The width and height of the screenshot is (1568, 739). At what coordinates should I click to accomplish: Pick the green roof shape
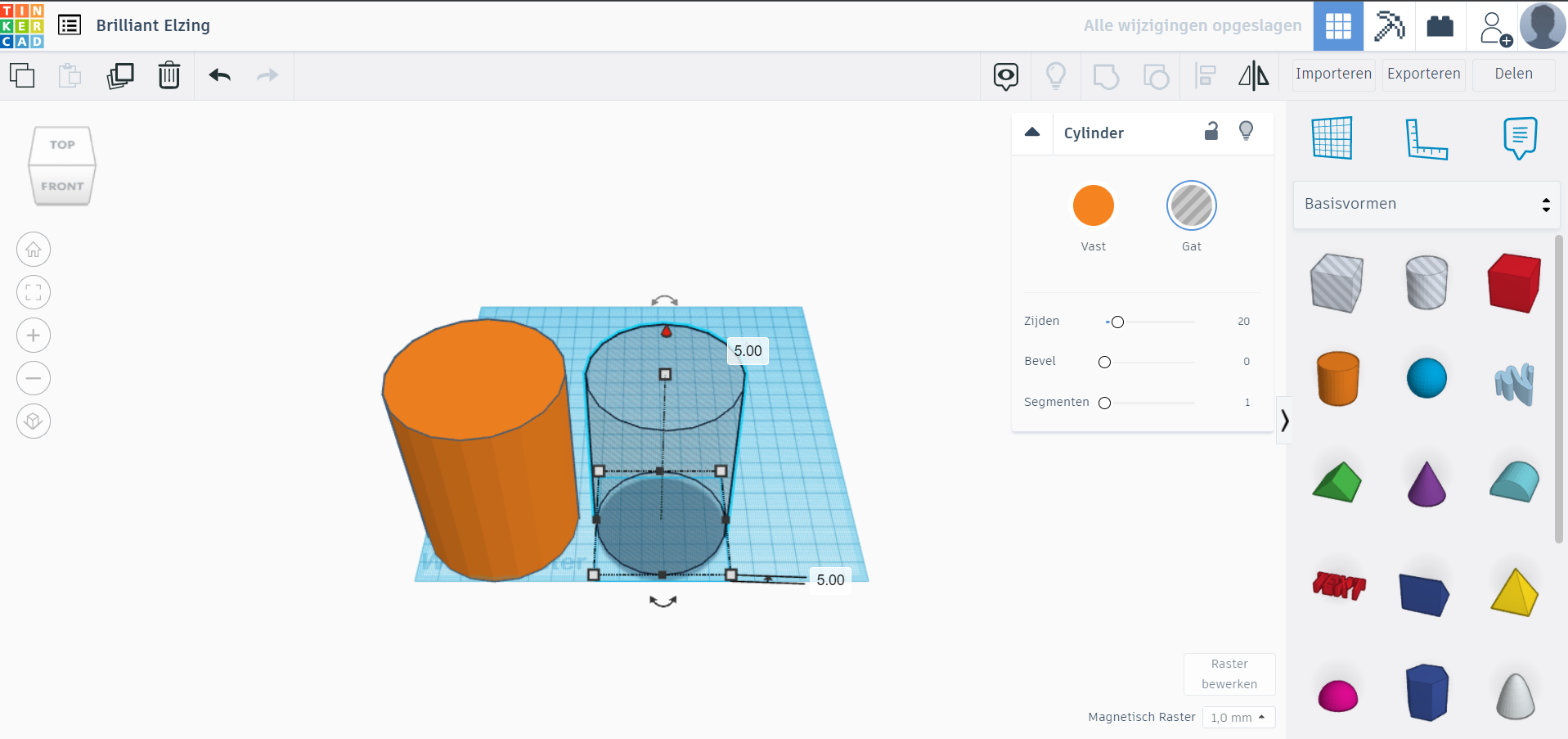click(1337, 481)
